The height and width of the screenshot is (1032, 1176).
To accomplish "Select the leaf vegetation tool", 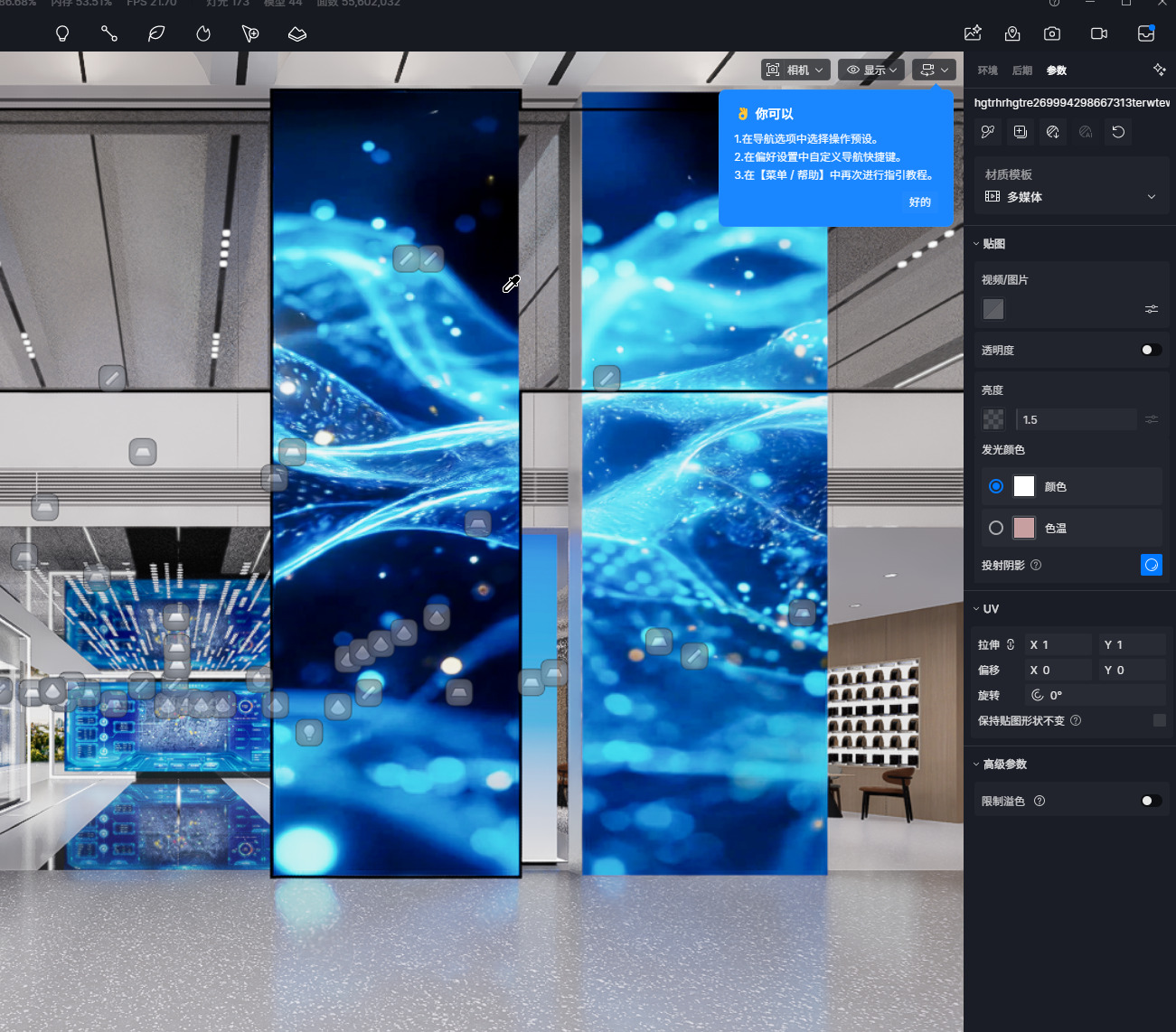I will tap(156, 33).
